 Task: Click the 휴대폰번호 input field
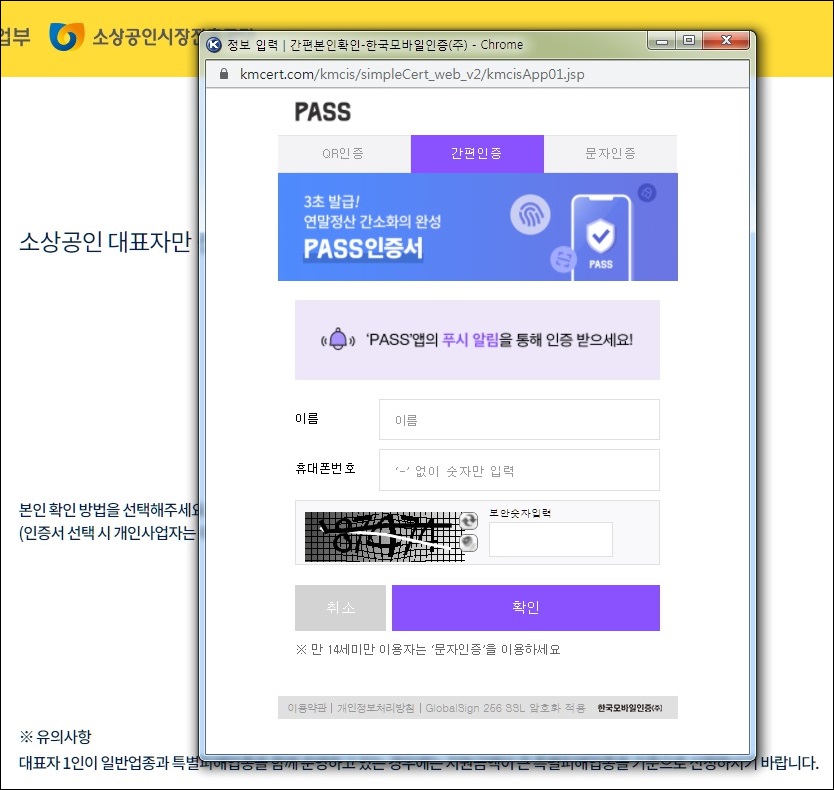pos(519,470)
